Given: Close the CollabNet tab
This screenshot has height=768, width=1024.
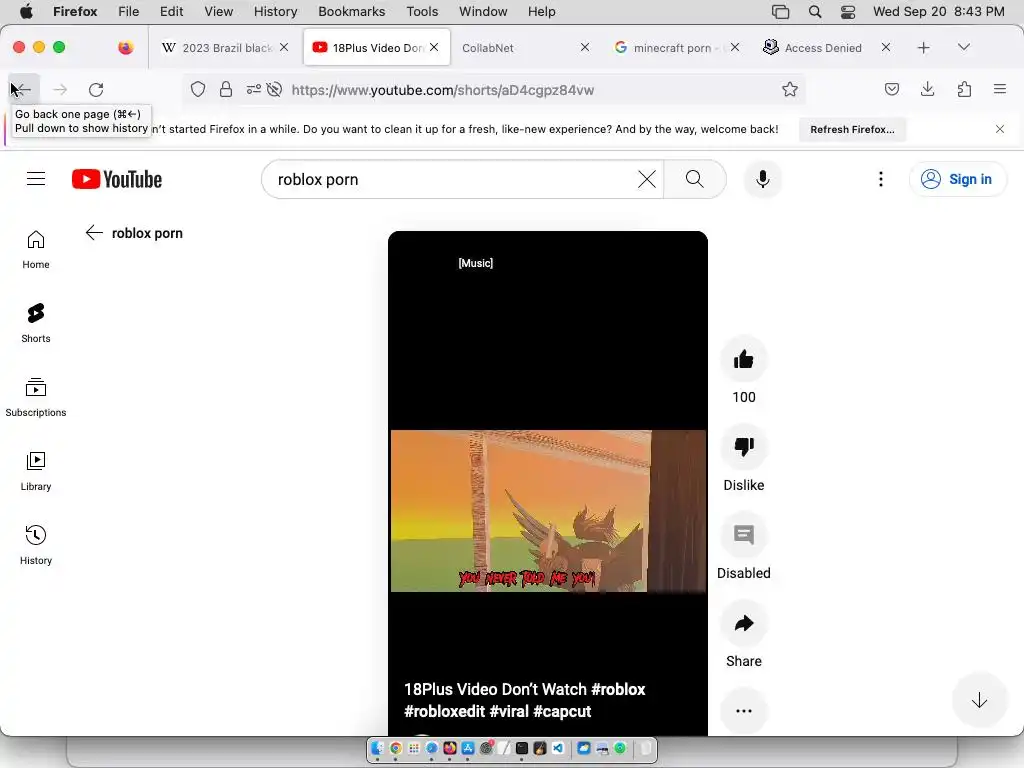Looking at the screenshot, I should click(x=584, y=47).
